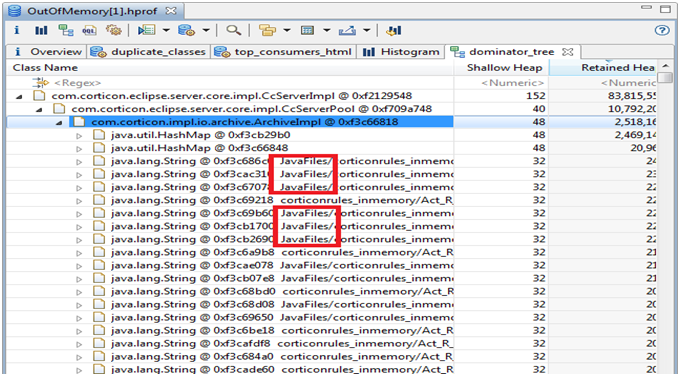The width and height of the screenshot is (680, 376).
Task: Expand the String @ 0xf3cae078 node
Action: coord(79,265)
